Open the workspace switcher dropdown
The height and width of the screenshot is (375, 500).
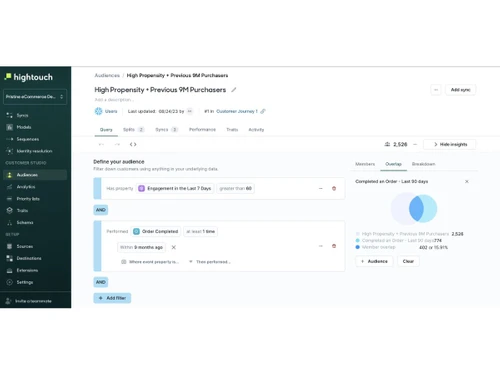tap(35, 97)
